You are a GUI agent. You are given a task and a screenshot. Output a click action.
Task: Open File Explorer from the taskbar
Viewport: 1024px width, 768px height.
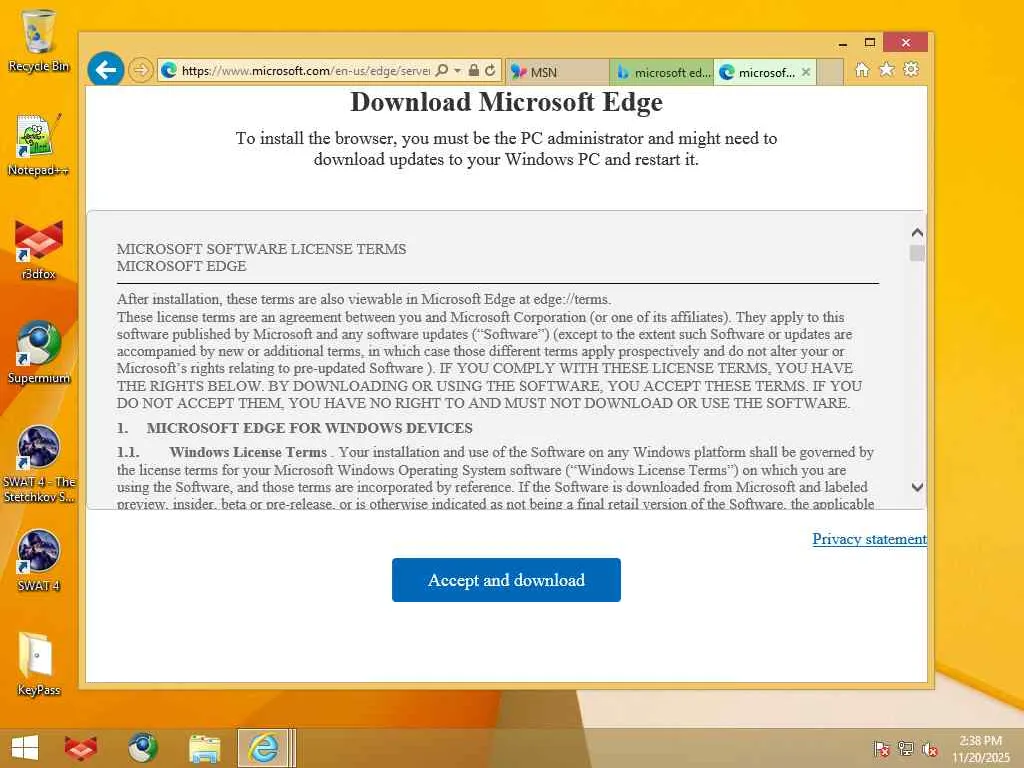pos(204,748)
